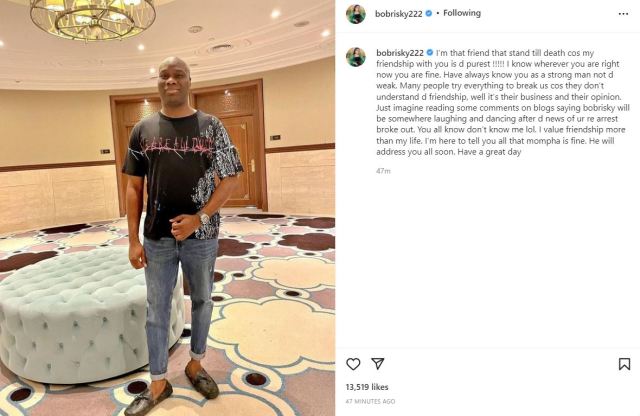This screenshot has width=640, height=416.
Task: Click the profile avatar beside the caption
Action: point(356,57)
